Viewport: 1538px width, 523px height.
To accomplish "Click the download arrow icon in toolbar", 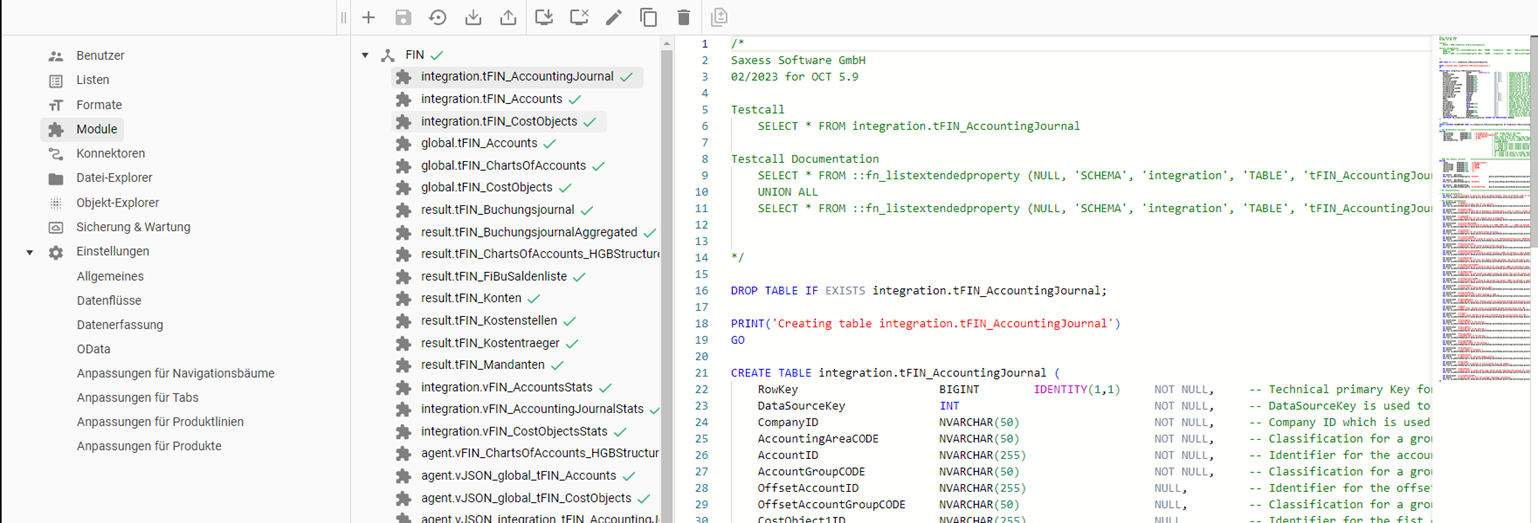I will (x=473, y=17).
